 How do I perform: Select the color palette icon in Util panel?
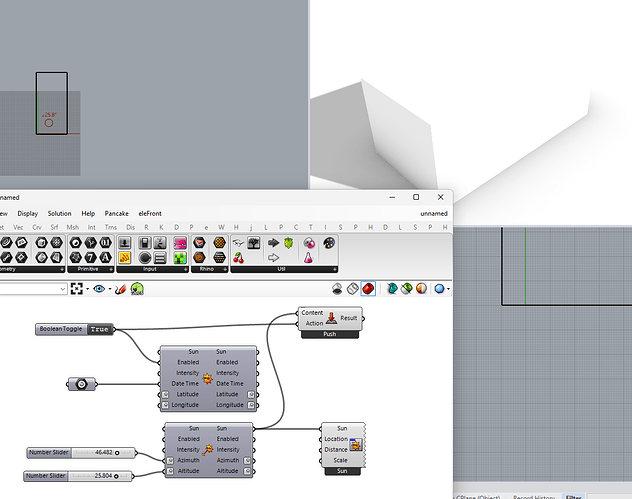point(329,243)
